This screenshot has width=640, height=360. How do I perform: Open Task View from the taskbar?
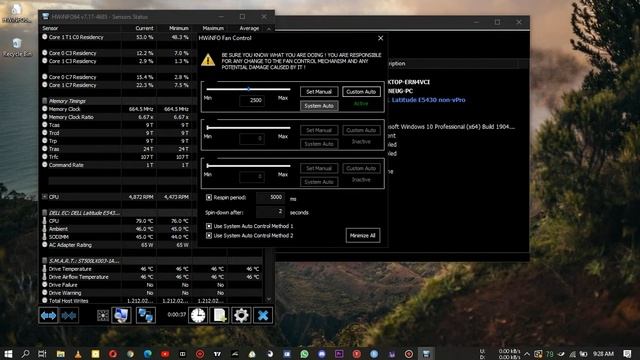point(42,354)
